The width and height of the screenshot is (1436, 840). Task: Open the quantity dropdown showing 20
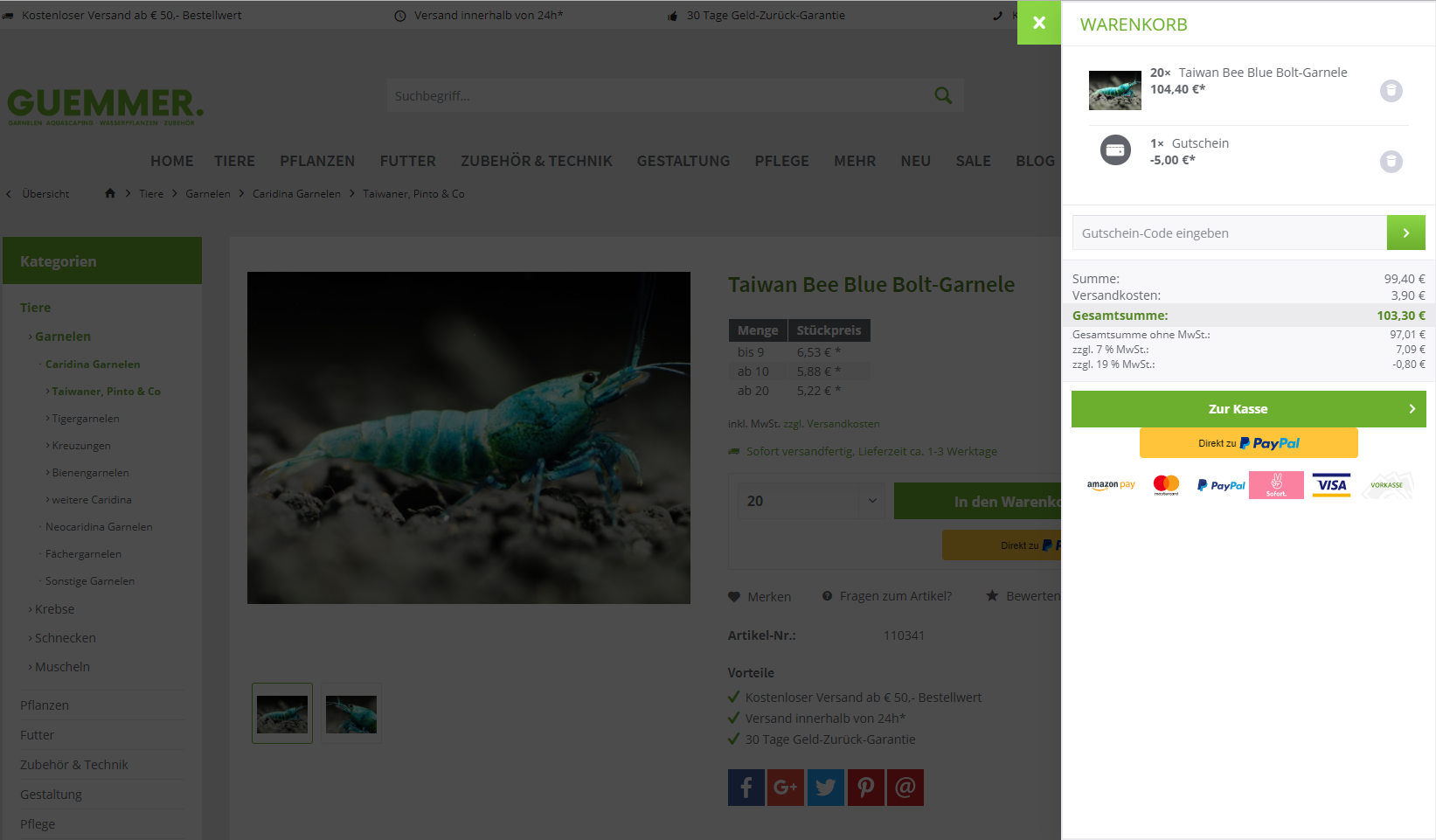point(812,501)
